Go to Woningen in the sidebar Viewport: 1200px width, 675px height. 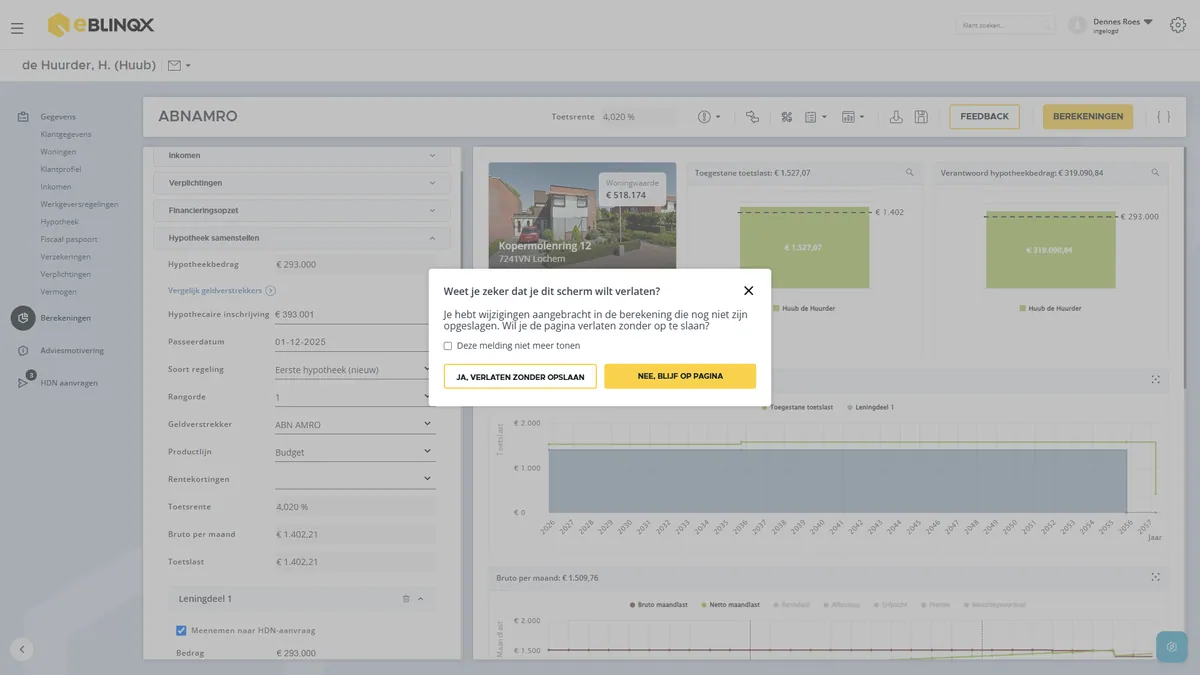(x=58, y=152)
